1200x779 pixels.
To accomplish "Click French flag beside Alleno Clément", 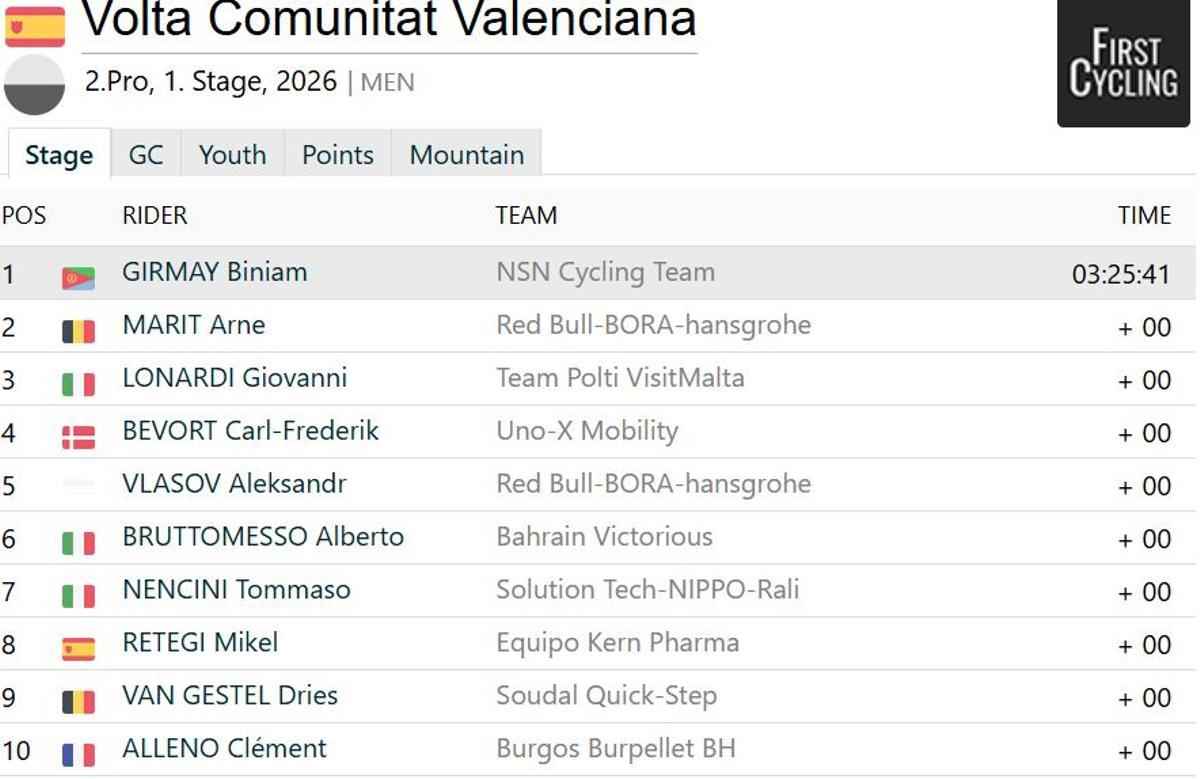I will click(78, 754).
